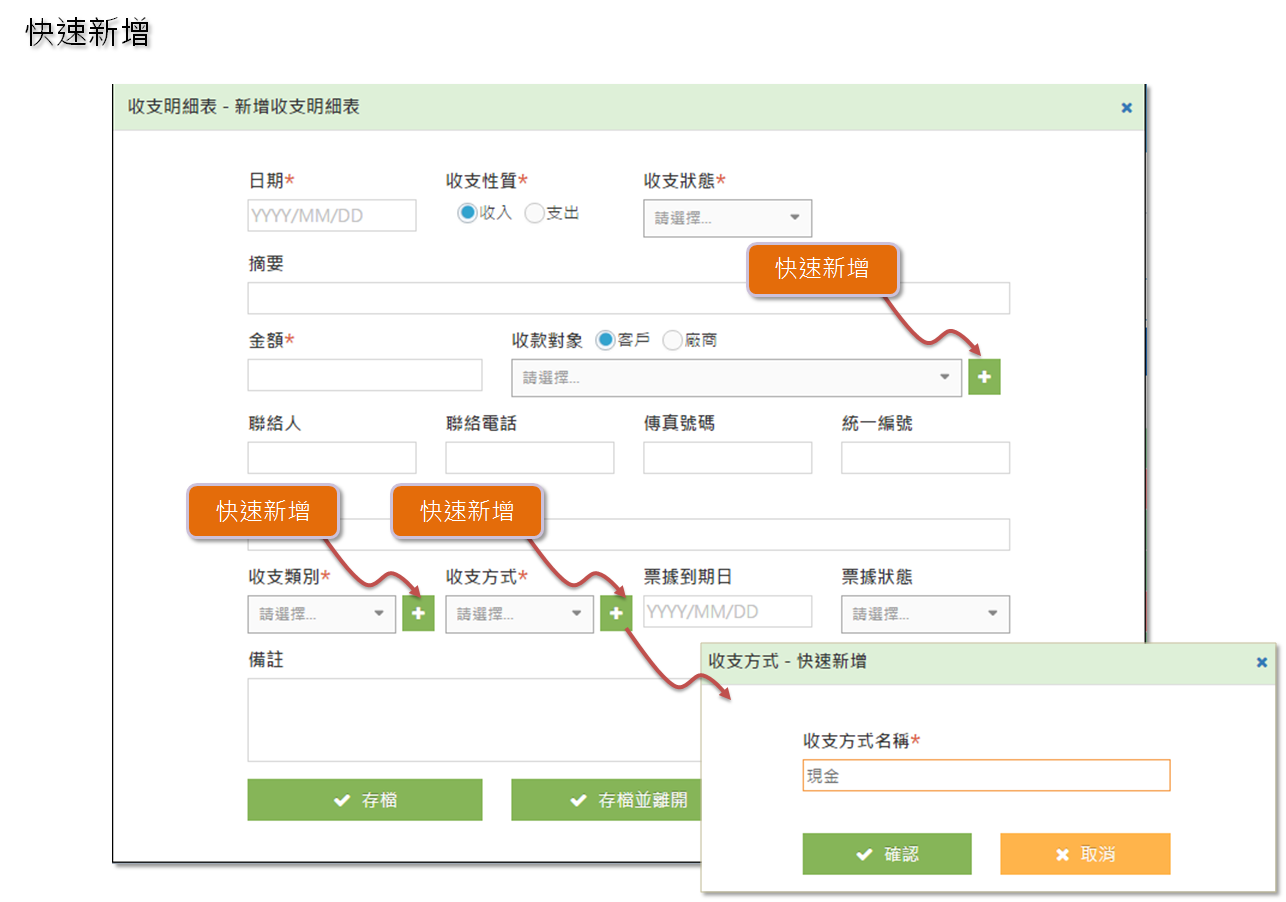Viewport: 1286px width, 902px height.
Task: Confirm with the 確認 button
Action: pyautogui.click(x=886, y=854)
